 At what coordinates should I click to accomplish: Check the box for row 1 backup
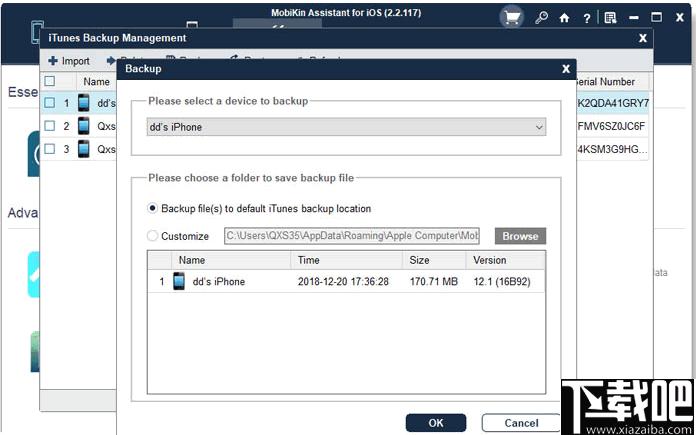(50, 103)
